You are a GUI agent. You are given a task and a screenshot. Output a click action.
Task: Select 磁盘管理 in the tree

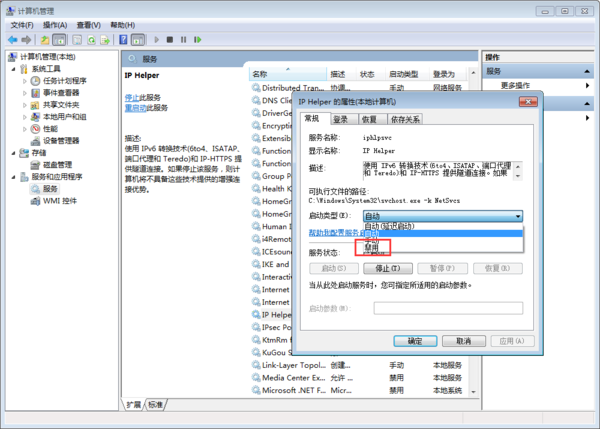point(57,165)
